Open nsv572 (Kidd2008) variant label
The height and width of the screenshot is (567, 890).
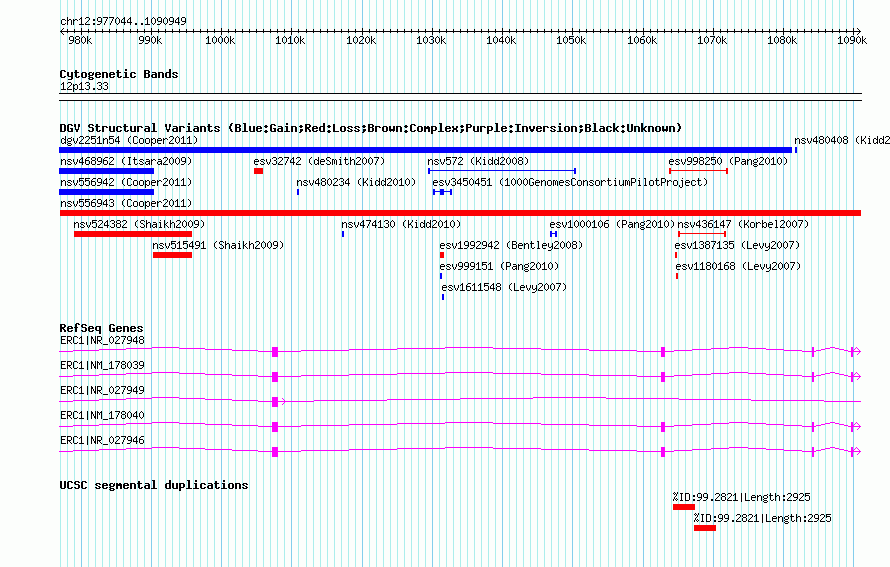478,161
